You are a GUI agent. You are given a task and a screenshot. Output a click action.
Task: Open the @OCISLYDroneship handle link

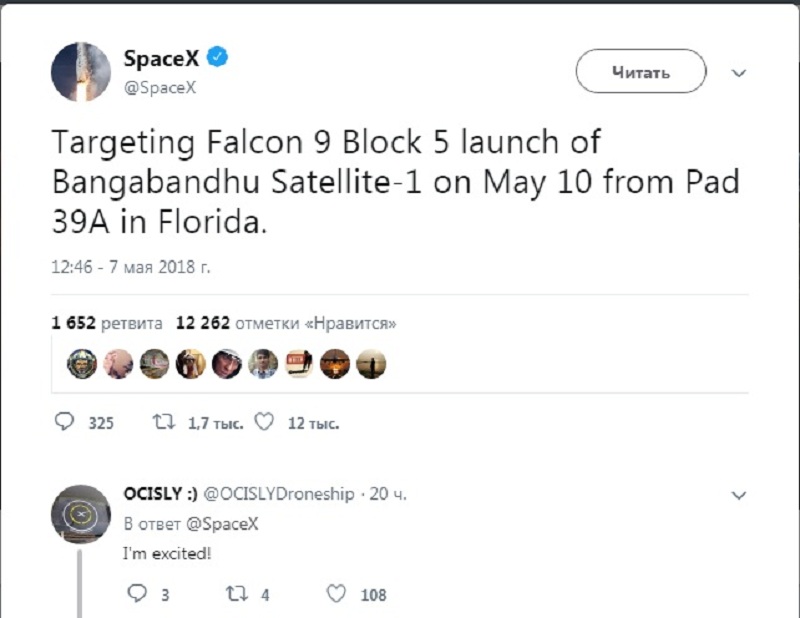pyautogui.click(x=279, y=493)
